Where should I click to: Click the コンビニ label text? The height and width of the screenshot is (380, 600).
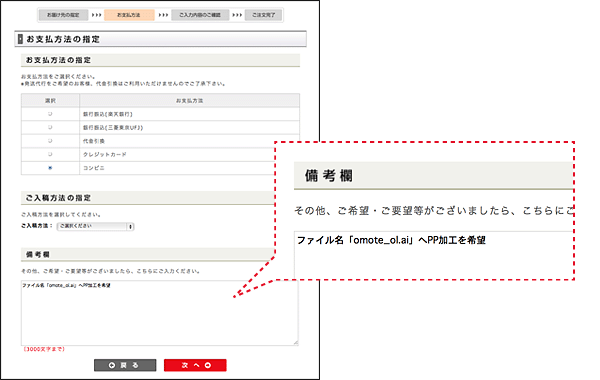[94, 168]
